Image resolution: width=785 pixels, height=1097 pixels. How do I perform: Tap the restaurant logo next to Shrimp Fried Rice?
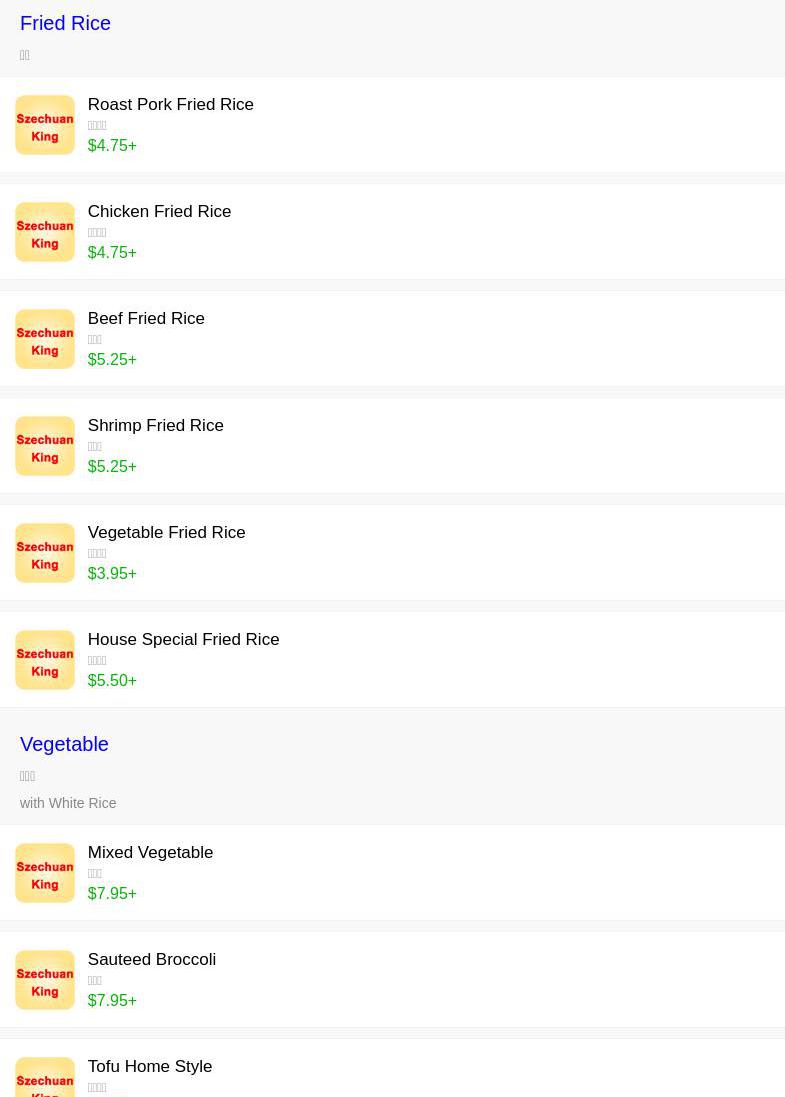coord(45,446)
